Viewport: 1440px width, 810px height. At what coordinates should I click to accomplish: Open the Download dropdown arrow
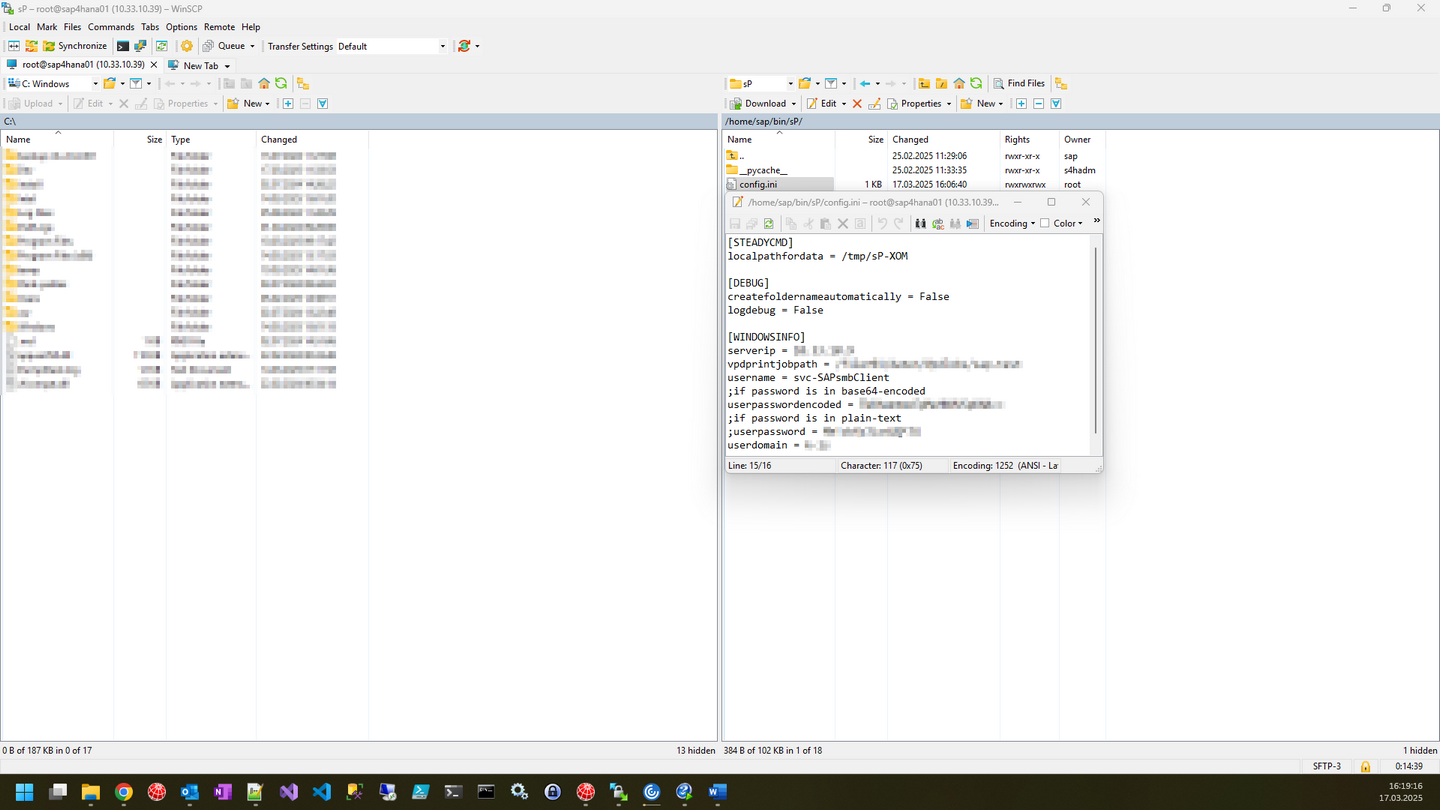(794, 103)
